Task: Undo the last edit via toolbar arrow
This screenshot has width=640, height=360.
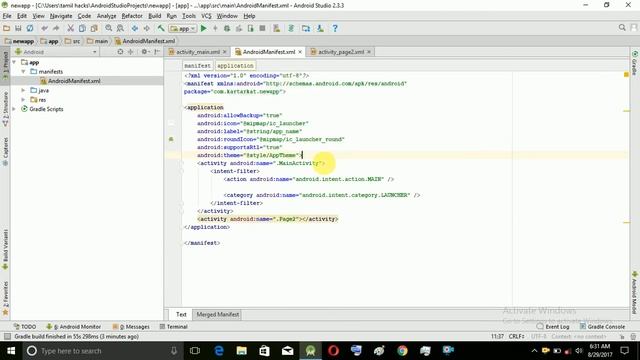Action: tap(44, 28)
